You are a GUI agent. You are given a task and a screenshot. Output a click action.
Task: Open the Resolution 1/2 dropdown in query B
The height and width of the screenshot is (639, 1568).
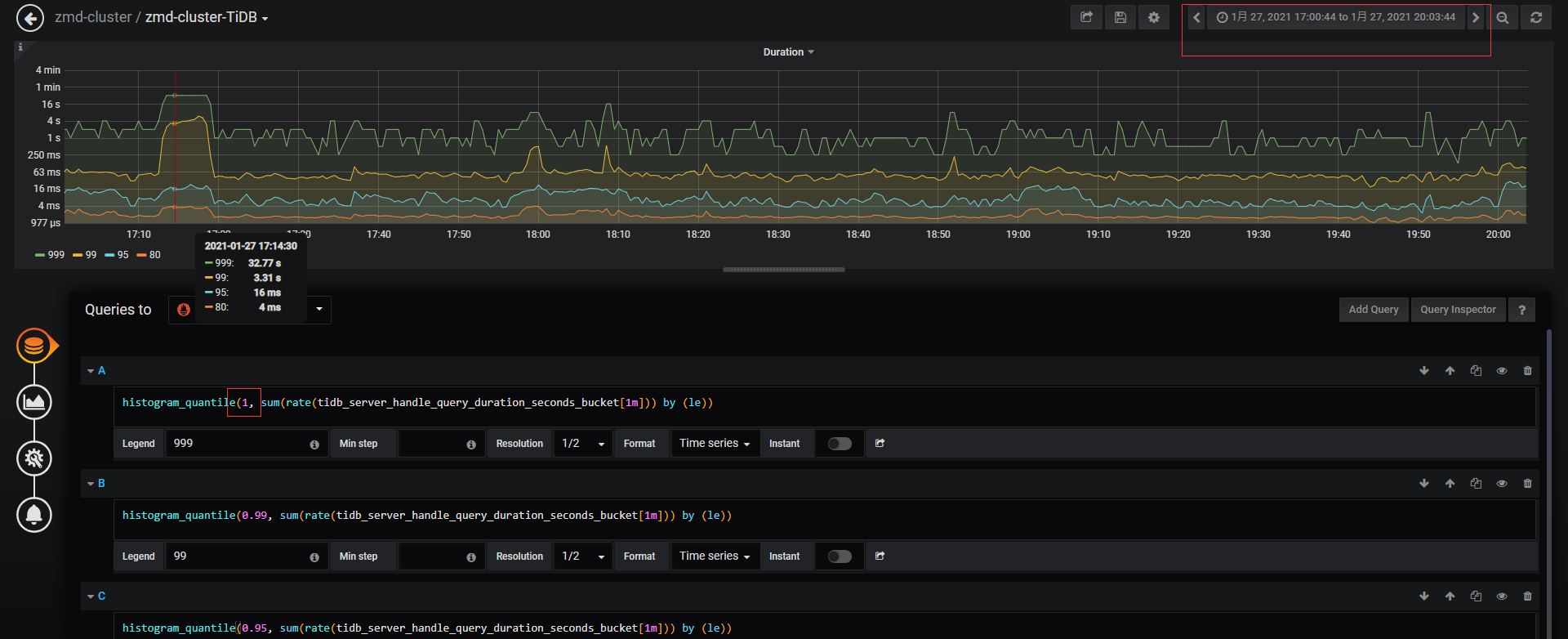pyautogui.click(x=583, y=556)
